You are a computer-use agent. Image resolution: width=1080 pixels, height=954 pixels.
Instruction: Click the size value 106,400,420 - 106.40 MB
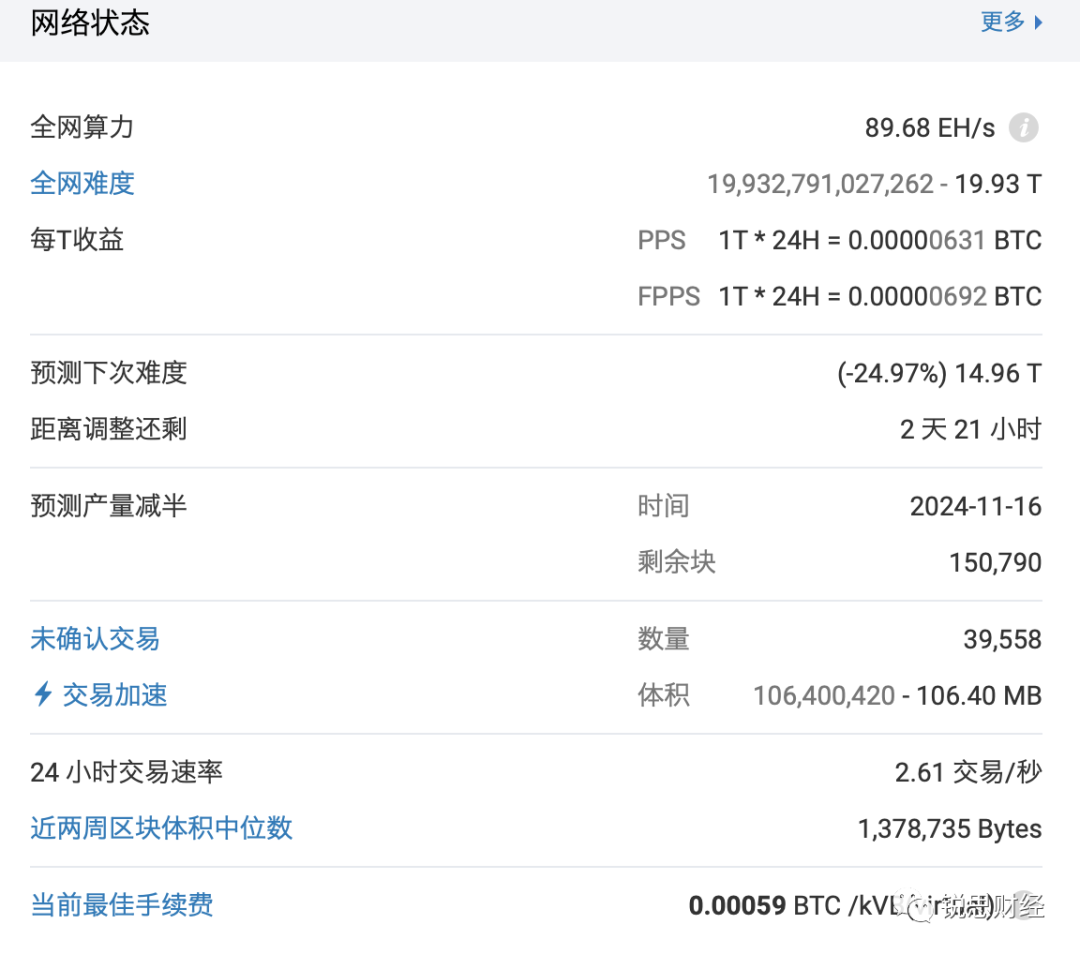897,696
